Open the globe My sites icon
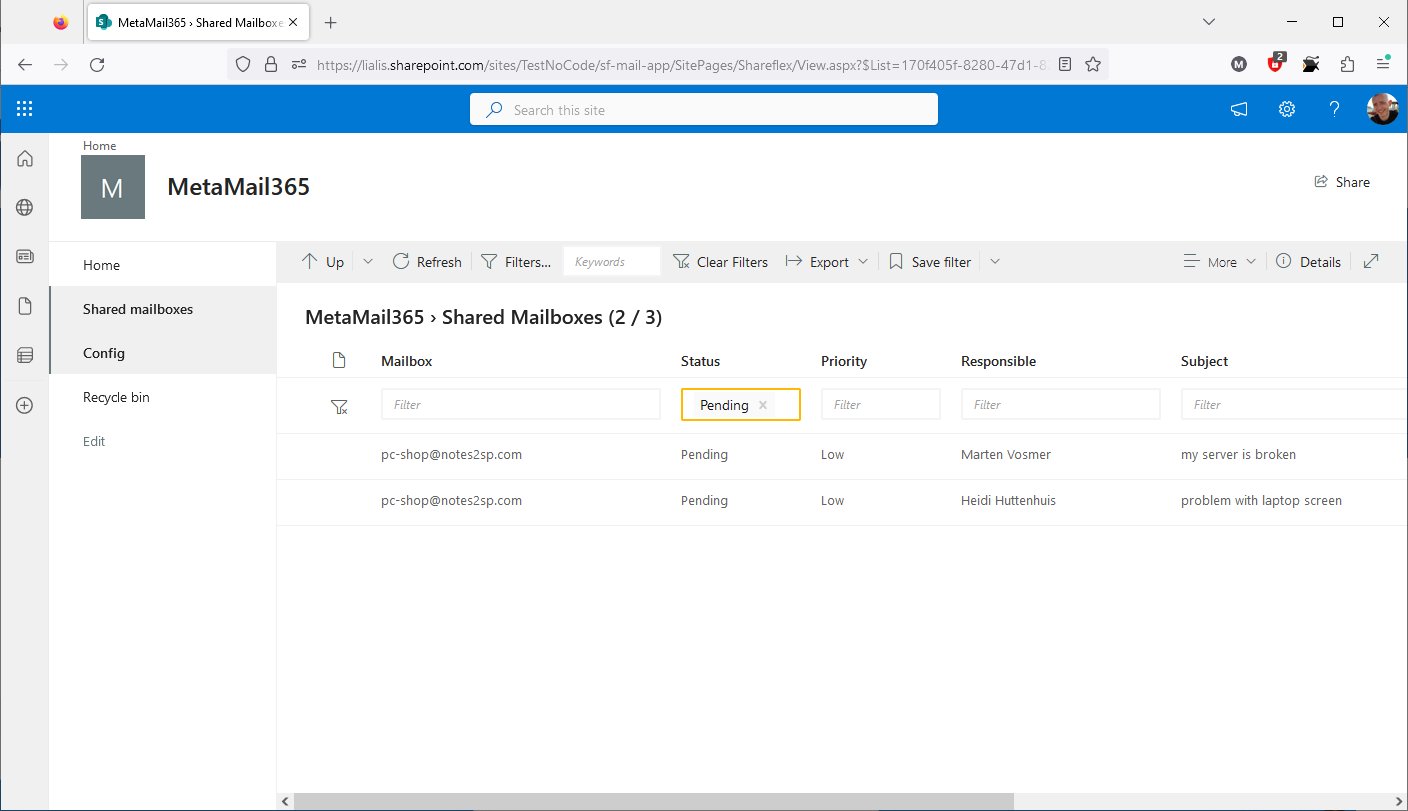Image resolution: width=1408 pixels, height=811 pixels. coord(25,207)
